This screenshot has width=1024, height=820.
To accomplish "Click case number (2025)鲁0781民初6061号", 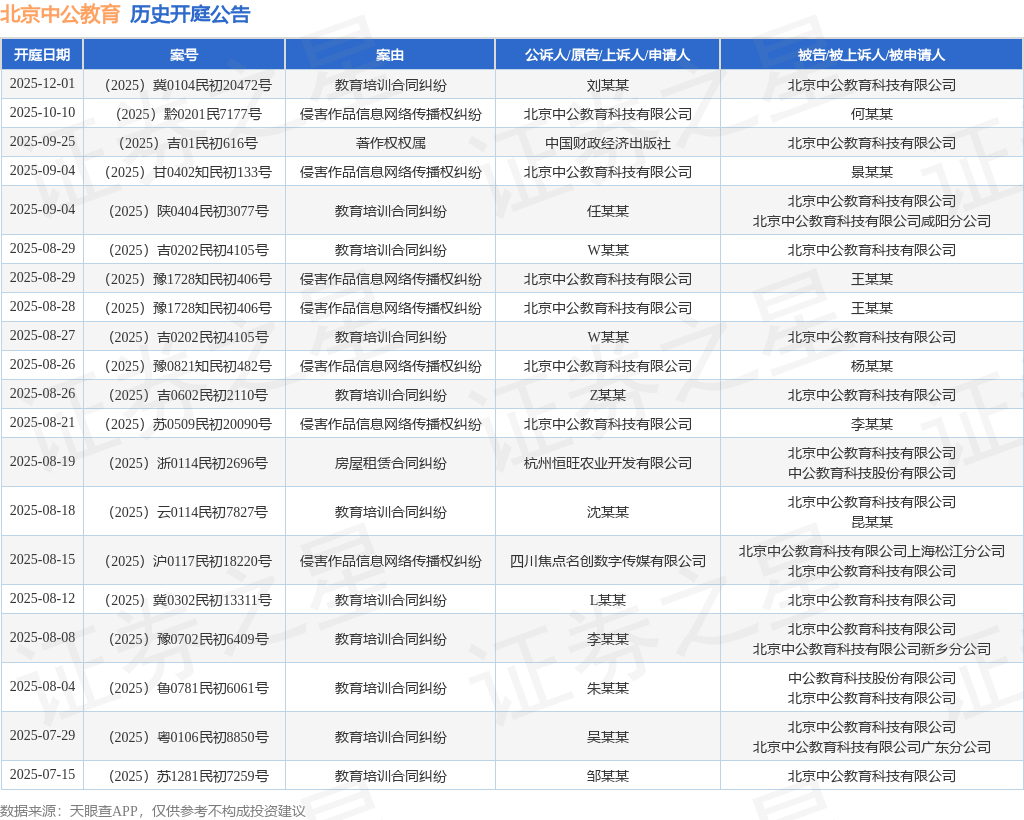I will 187,688.
